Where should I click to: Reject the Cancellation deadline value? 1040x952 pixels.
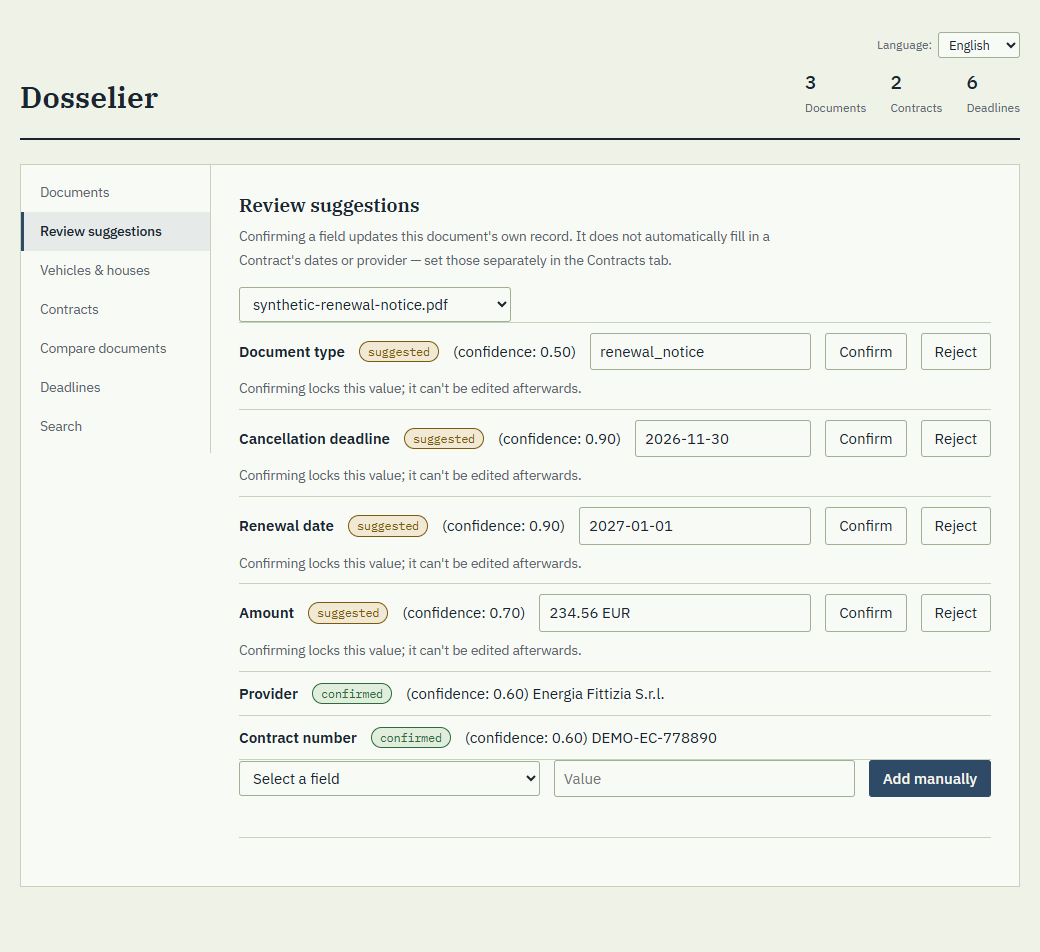pyautogui.click(x=956, y=439)
